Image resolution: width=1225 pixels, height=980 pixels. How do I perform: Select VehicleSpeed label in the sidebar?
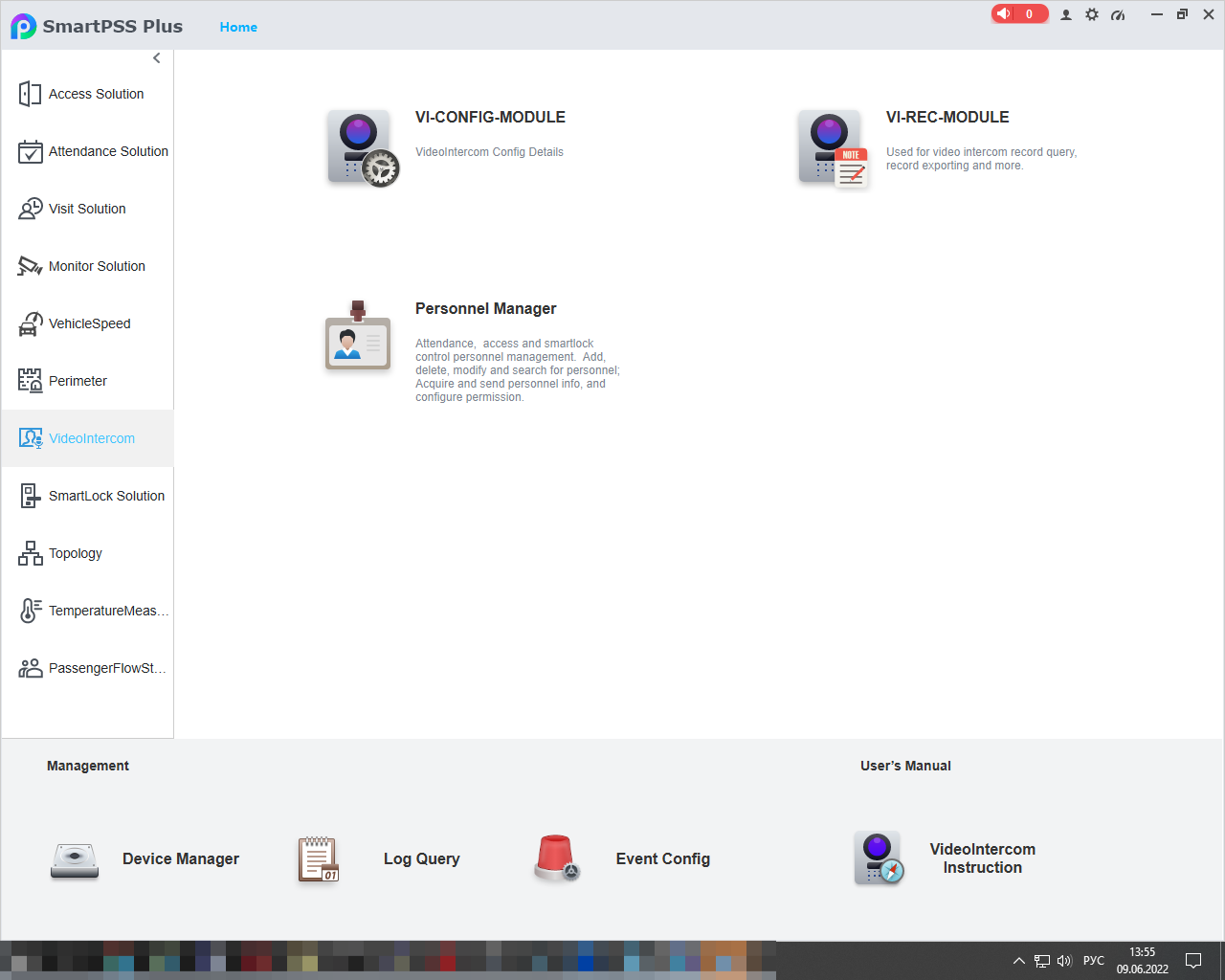(x=89, y=323)
